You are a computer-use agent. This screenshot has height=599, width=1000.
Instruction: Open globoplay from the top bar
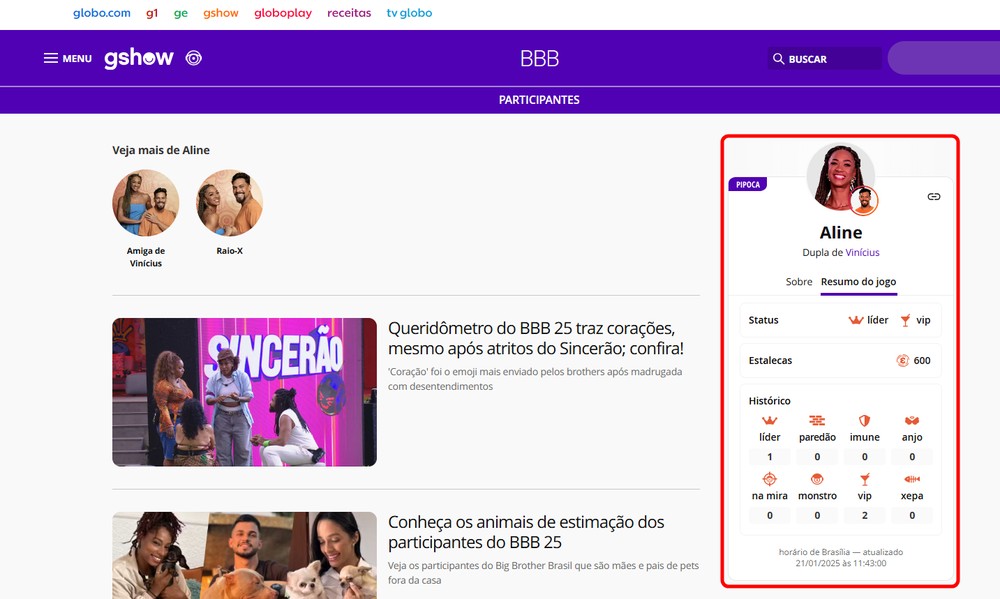pos(283,13)
